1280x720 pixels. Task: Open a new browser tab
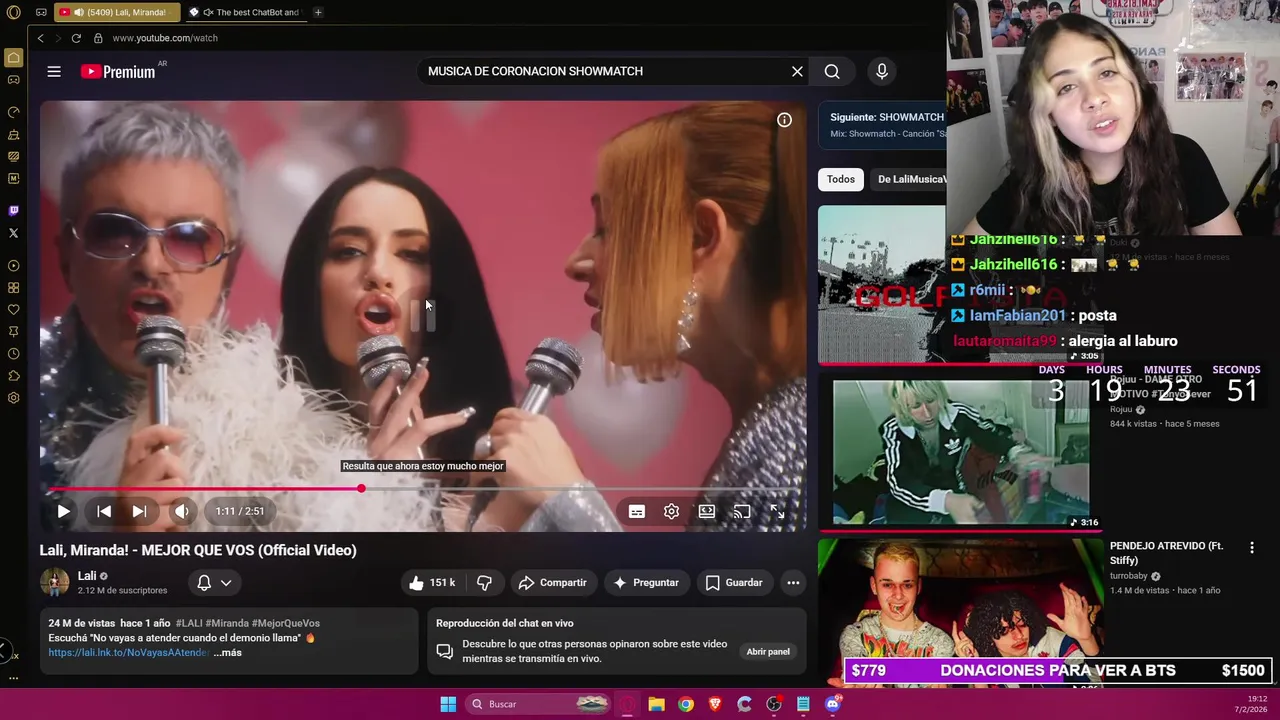(x=318, y=12)
